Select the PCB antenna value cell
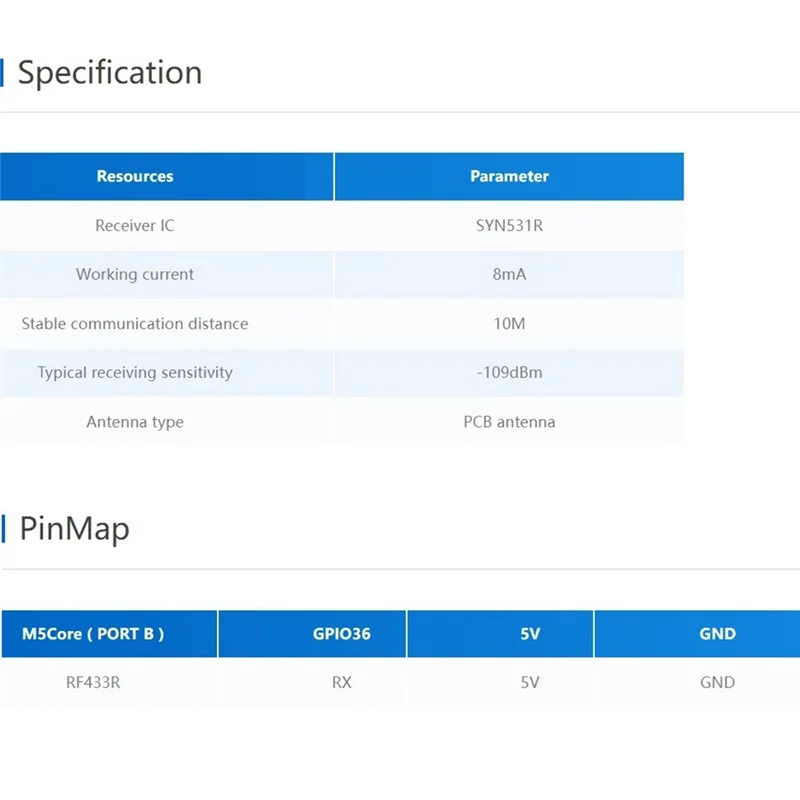The height and width of the screenshot is (800, 800). point(509,422)
